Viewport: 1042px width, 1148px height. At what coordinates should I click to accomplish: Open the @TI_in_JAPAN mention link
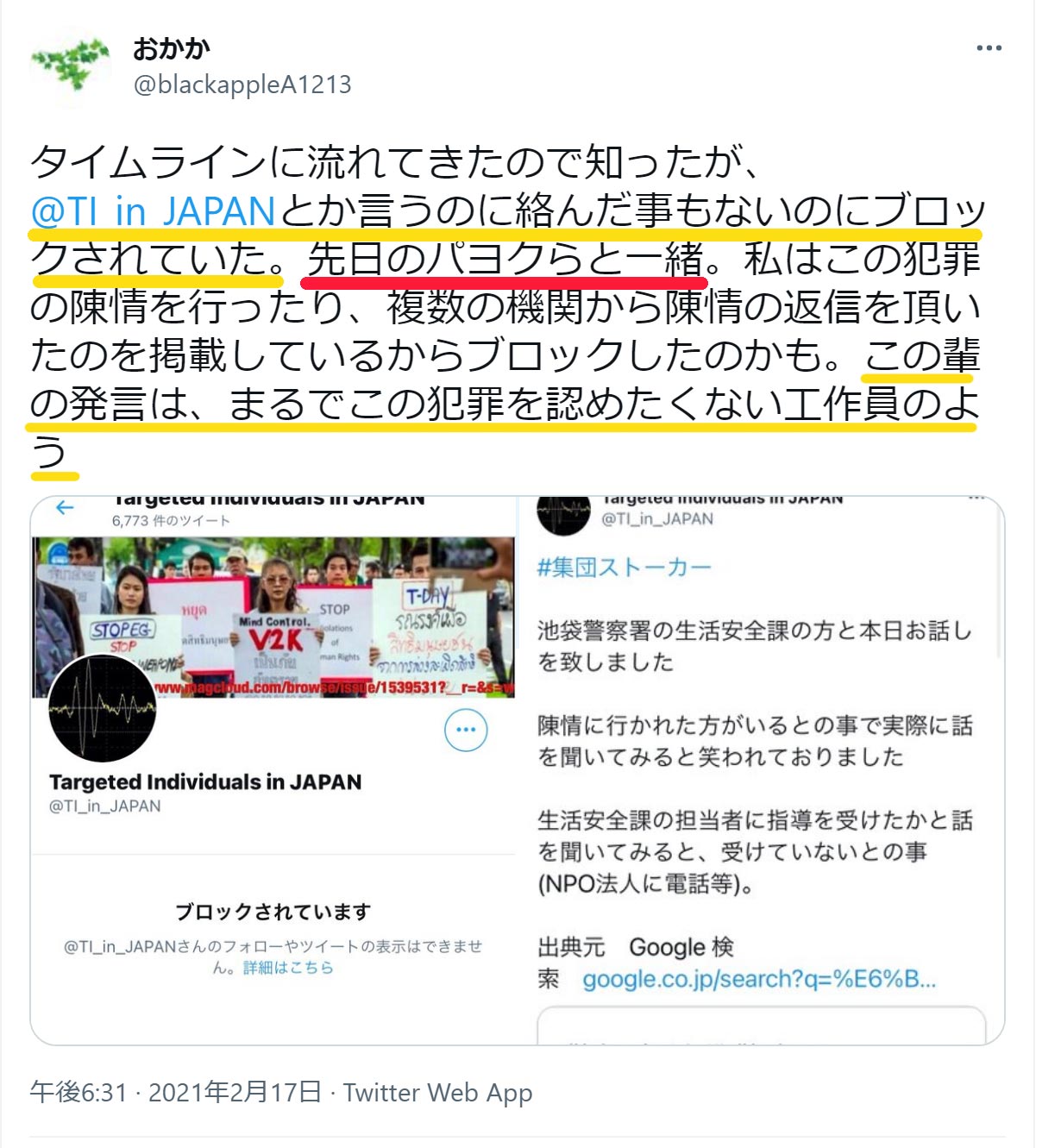click(x=153, y=210)
